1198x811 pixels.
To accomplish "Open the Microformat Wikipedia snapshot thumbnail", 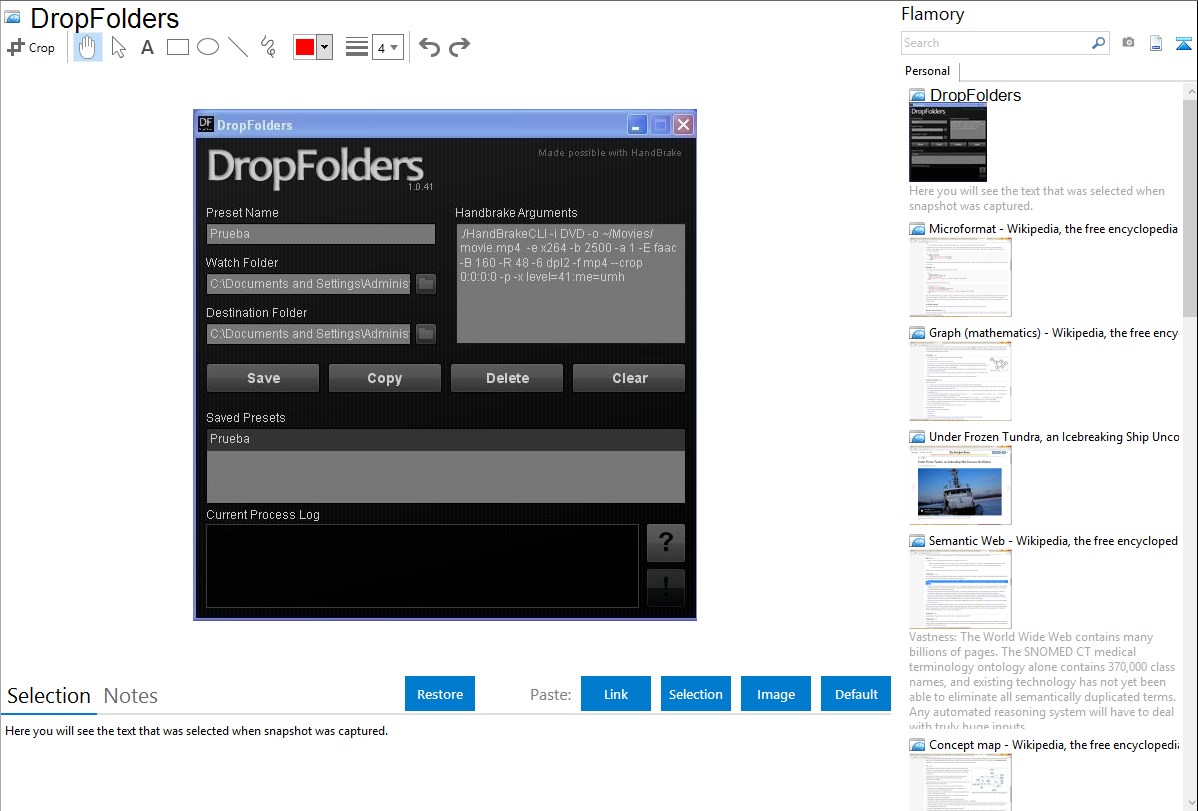I will click(x=960, y=277).
